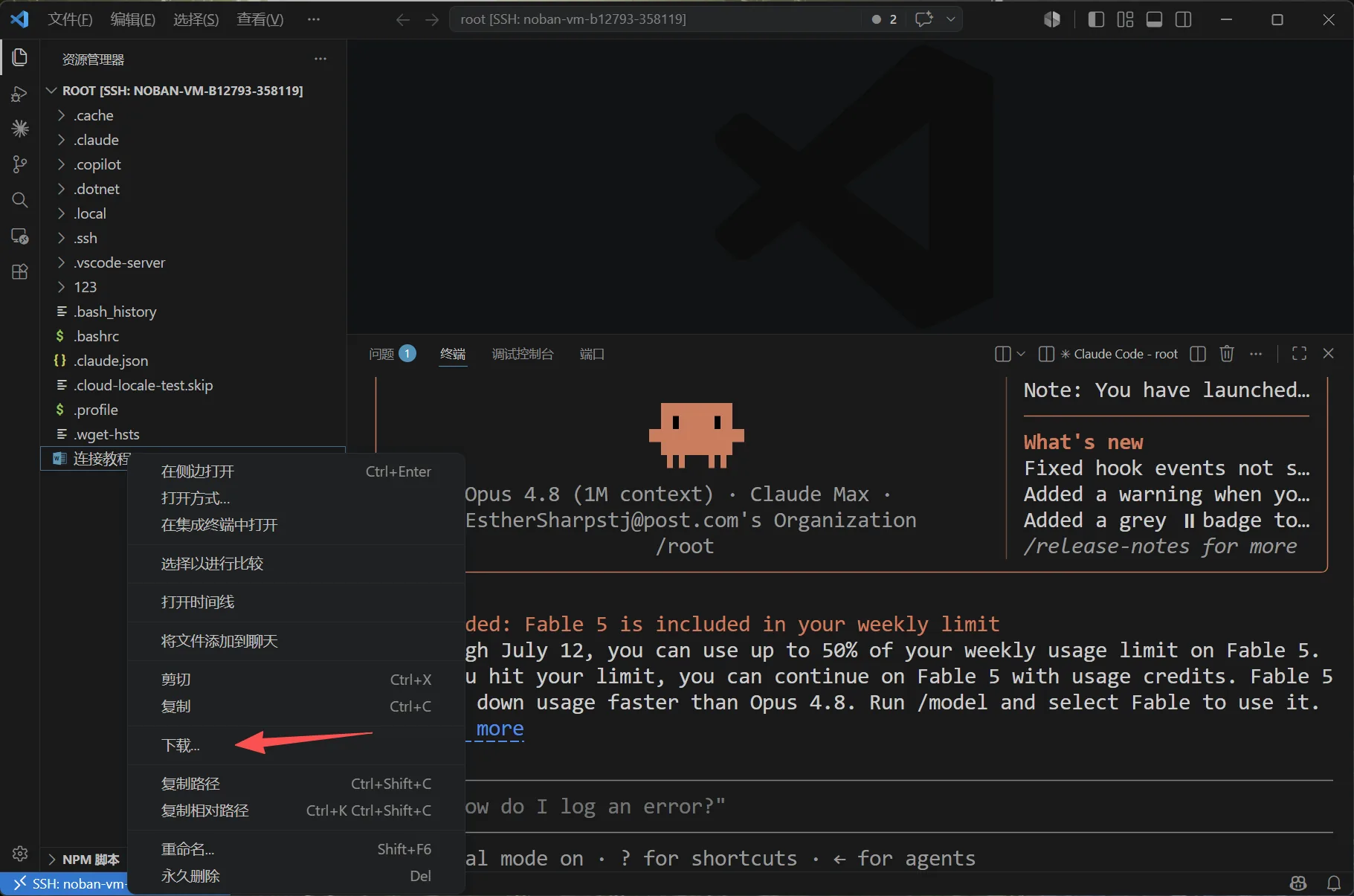Open the Source Control view icon
Screen dimensions: 1354x896
pos(20,164)
